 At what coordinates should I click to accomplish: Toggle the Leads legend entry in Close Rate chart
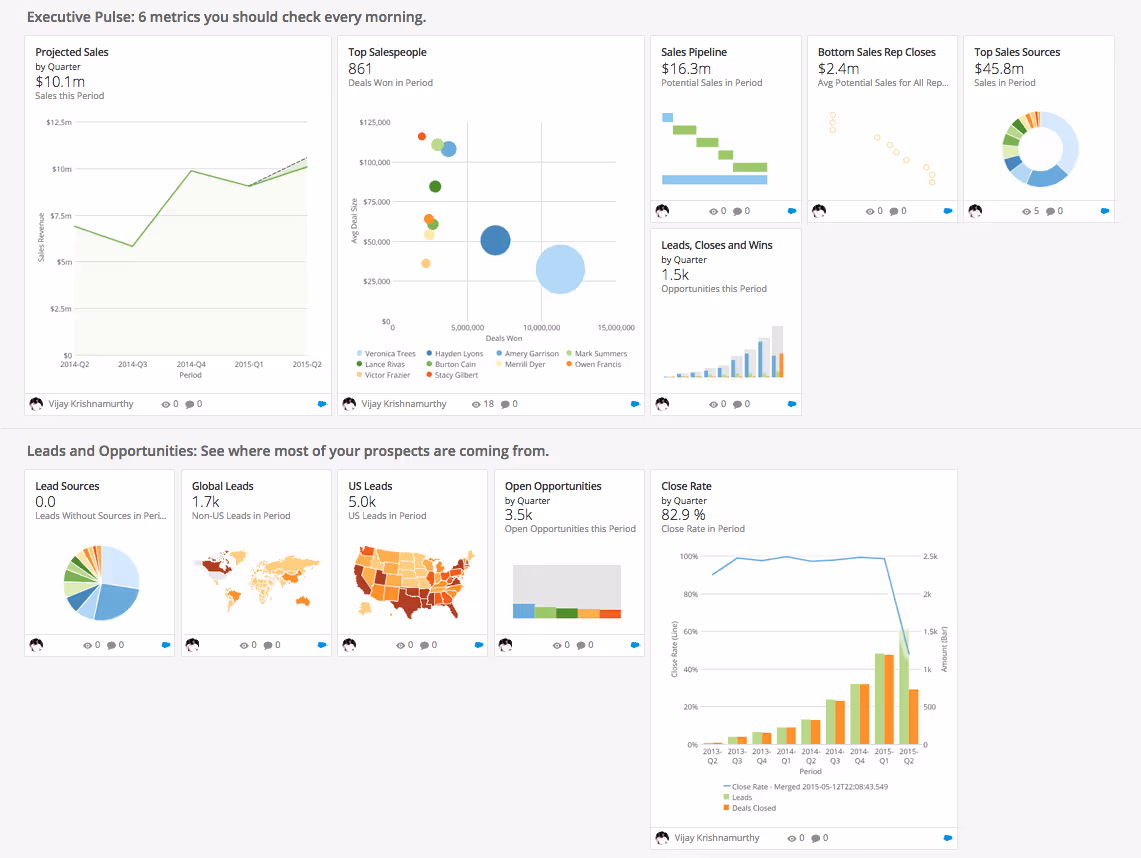pyautogui.click(x=742, y=797)
